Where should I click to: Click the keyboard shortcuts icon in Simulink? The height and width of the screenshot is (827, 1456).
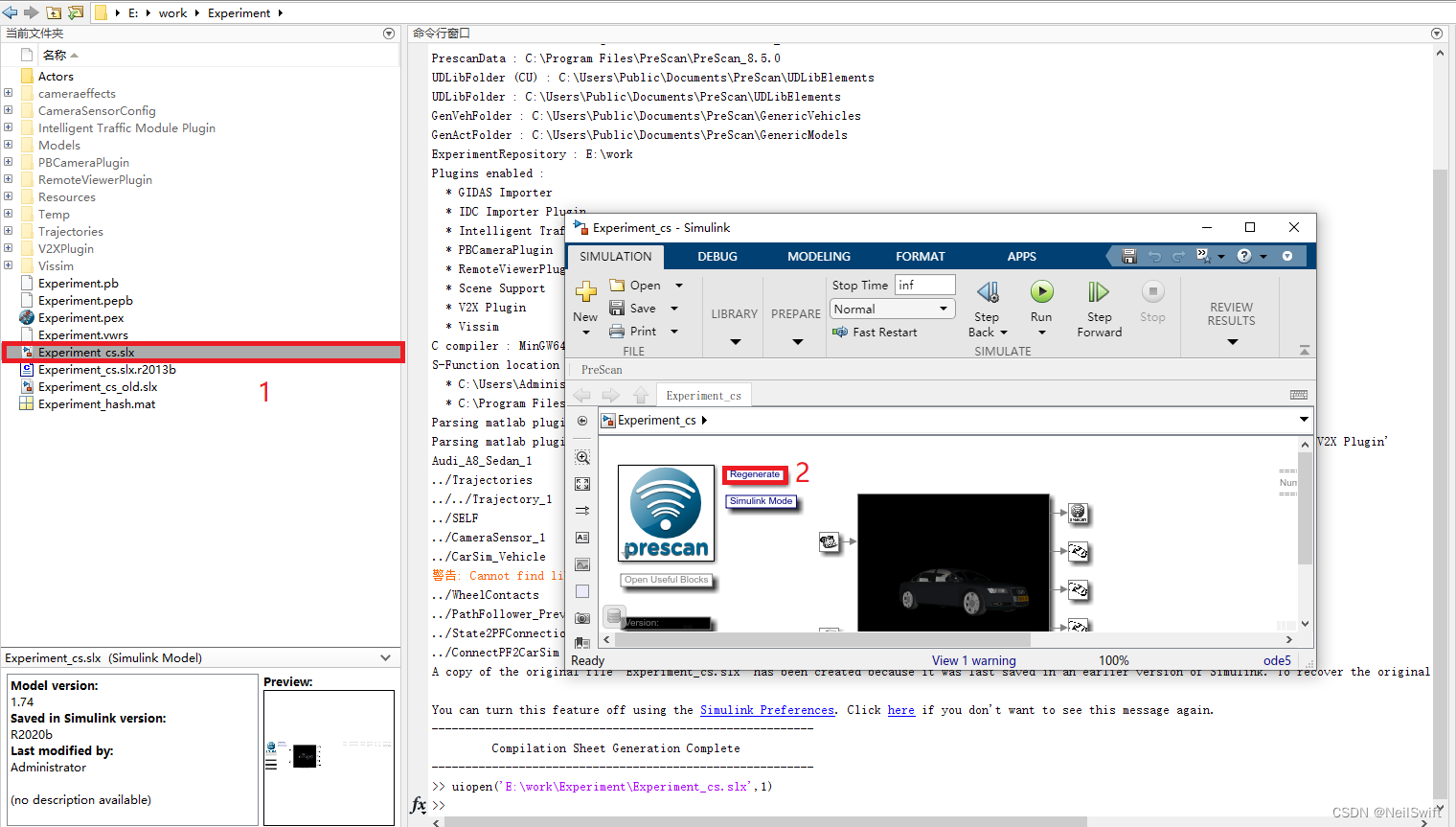(x=1299, y=395)
